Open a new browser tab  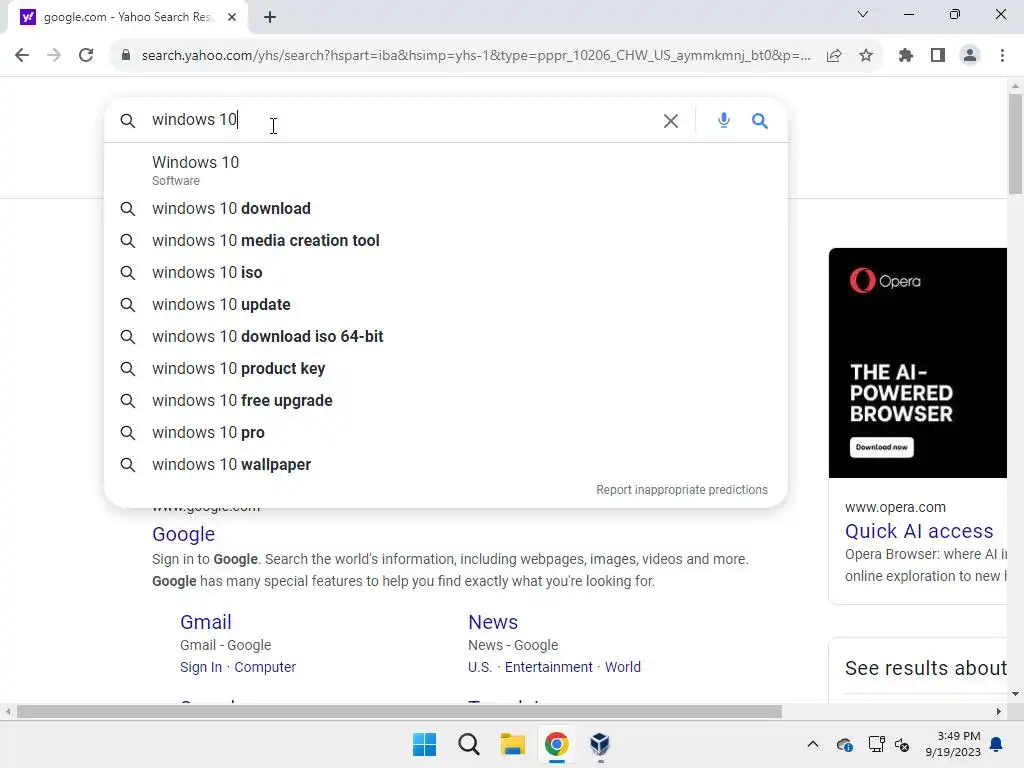pos(270,17)
